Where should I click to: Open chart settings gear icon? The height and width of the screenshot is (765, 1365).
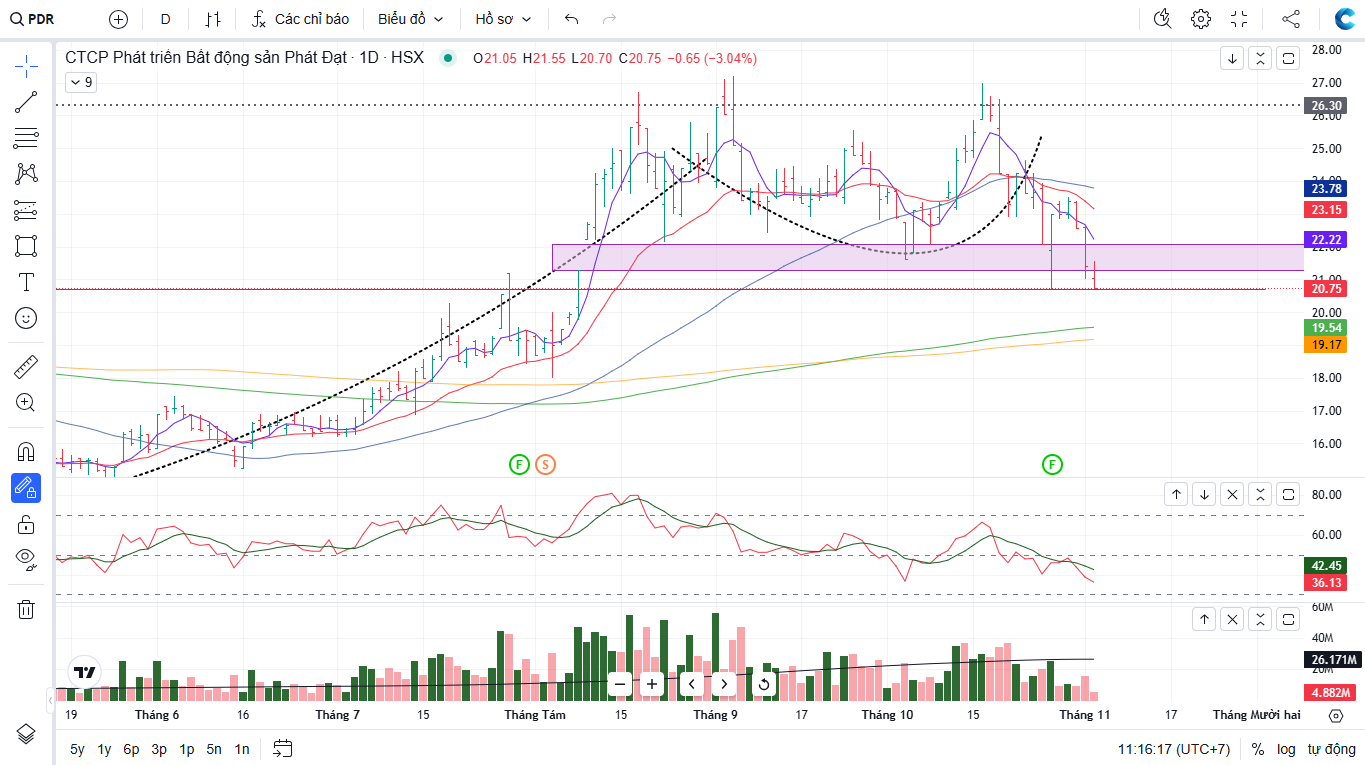pyautogui.click(x=1201, y=19)
